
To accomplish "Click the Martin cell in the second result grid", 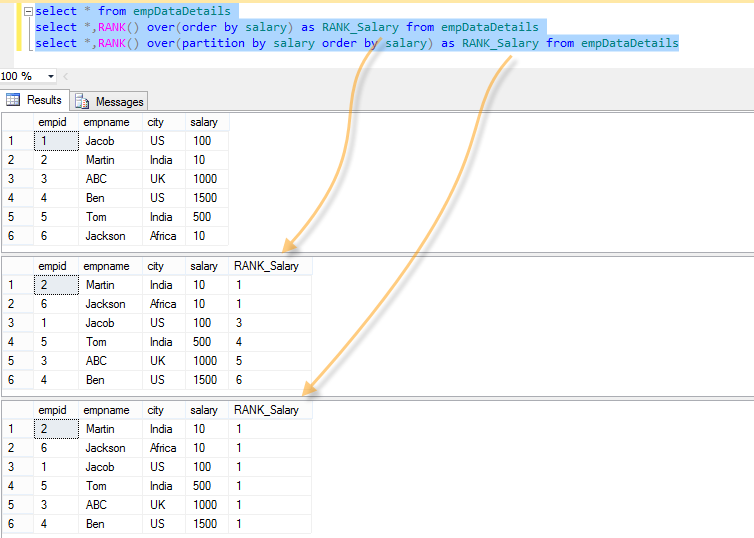I will pos(110,285).
